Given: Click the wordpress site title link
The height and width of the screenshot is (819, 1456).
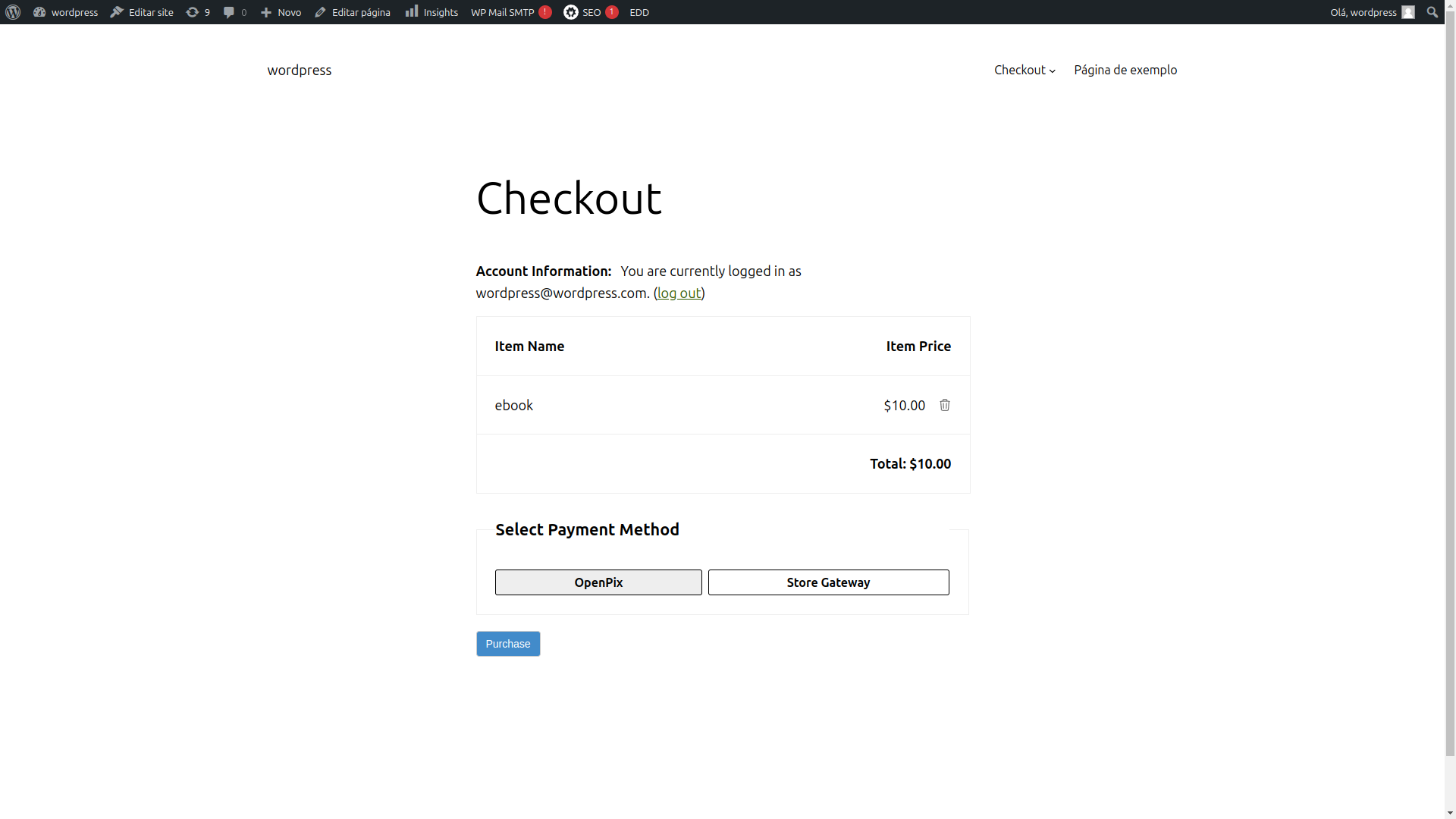Looking at the screenshot, I should tap(299, 70).
